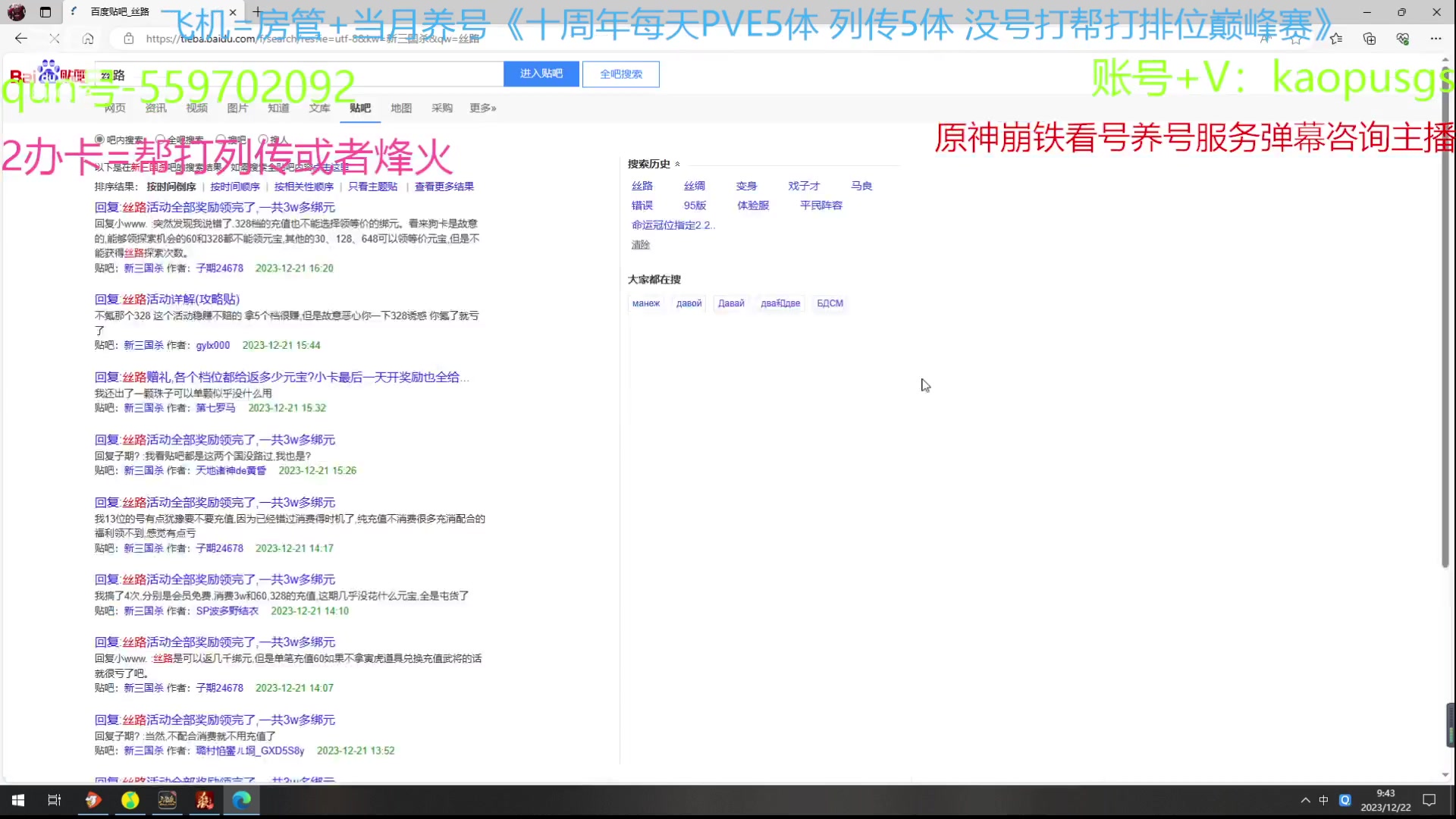The height and width of the screenshot is (819, 1456).
Task: Toggle the Chinese input method indicator
Action: click(1323, 800)
